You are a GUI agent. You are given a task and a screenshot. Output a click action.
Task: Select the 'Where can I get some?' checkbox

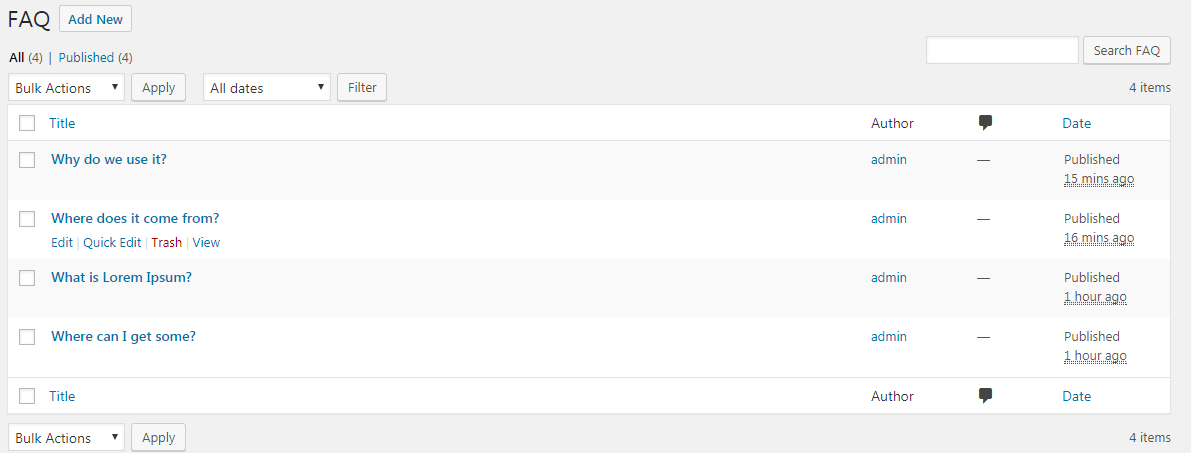coord(27,337)
